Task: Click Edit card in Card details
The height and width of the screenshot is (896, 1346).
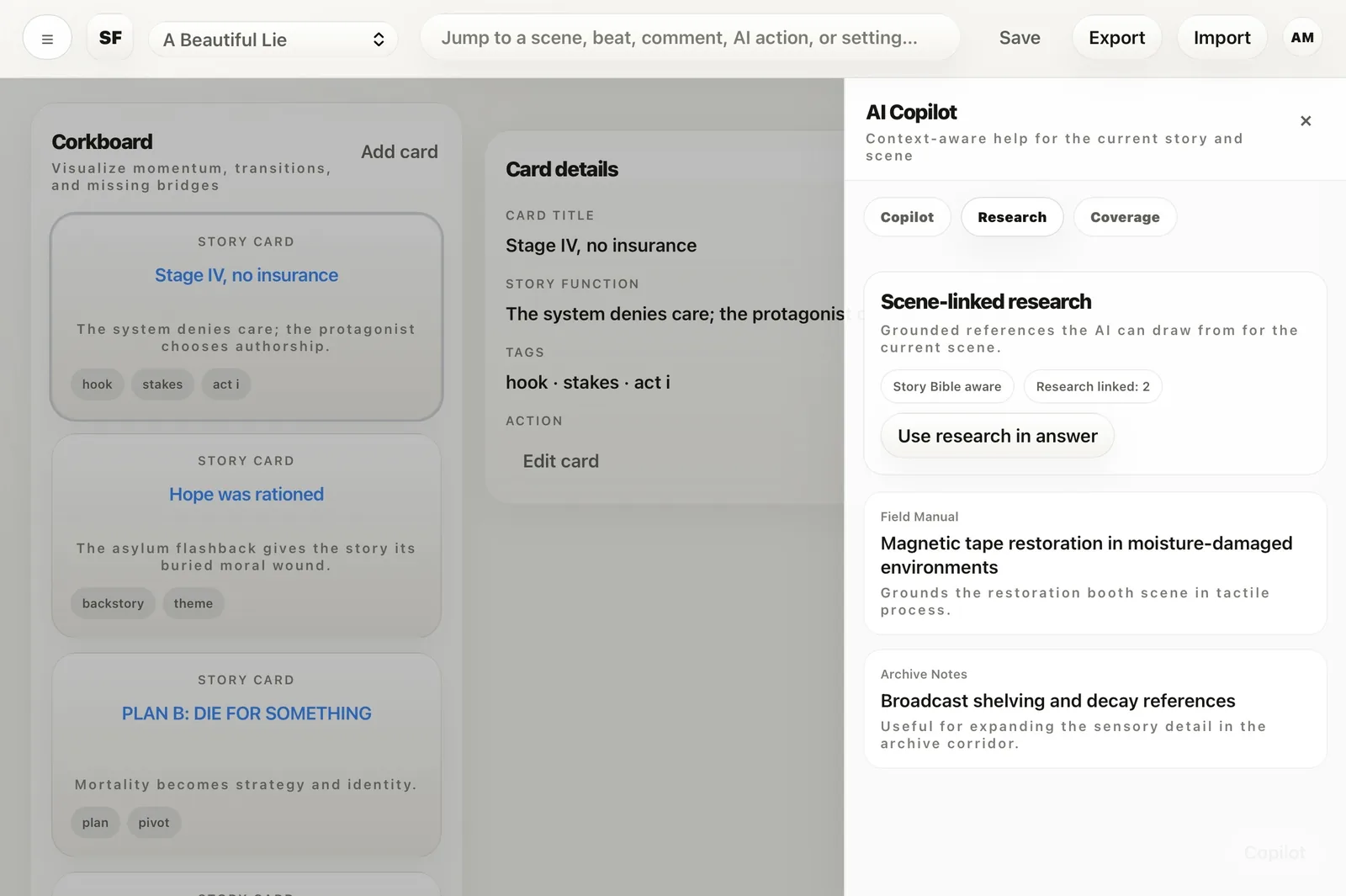Action: (561, 461)
